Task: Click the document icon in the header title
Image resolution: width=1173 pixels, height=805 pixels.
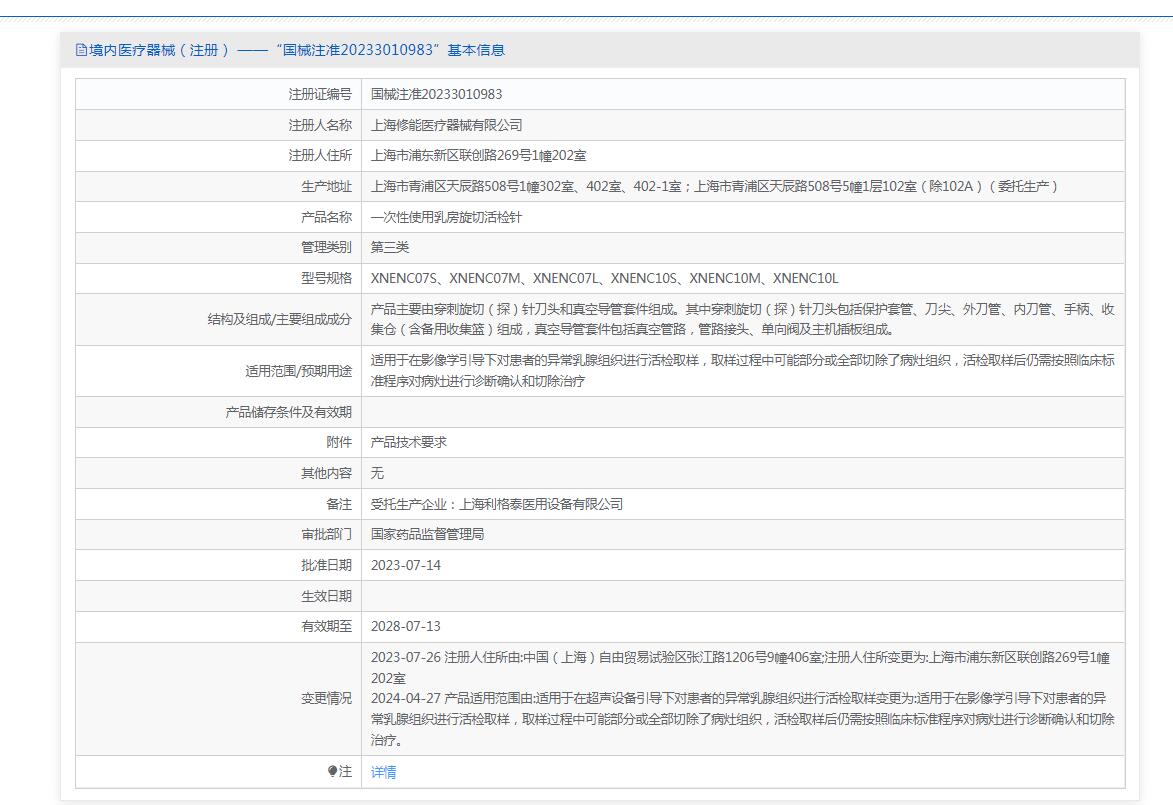Action: coord(82,50)
